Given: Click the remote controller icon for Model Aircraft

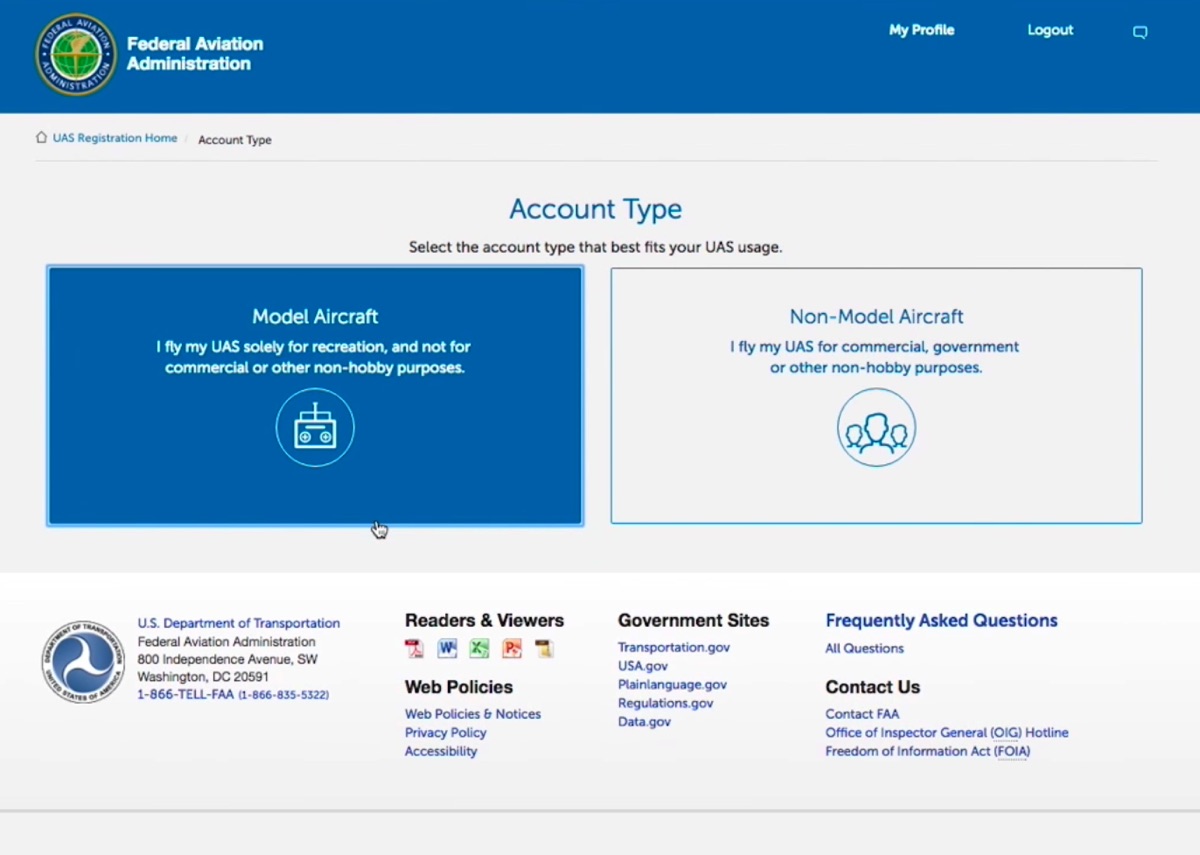Looking at the screenshot, I should click(x=315, y=427).
